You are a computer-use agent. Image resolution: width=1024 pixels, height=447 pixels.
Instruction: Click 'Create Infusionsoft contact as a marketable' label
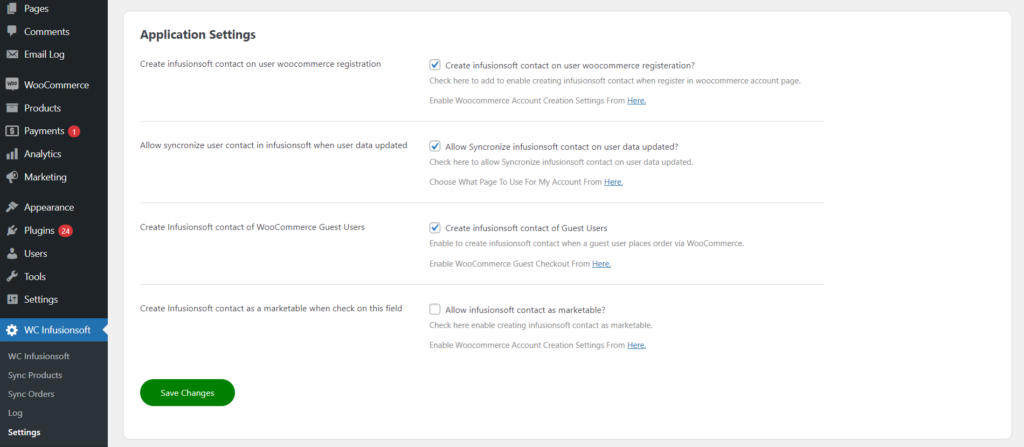click(x=271, y=308)
